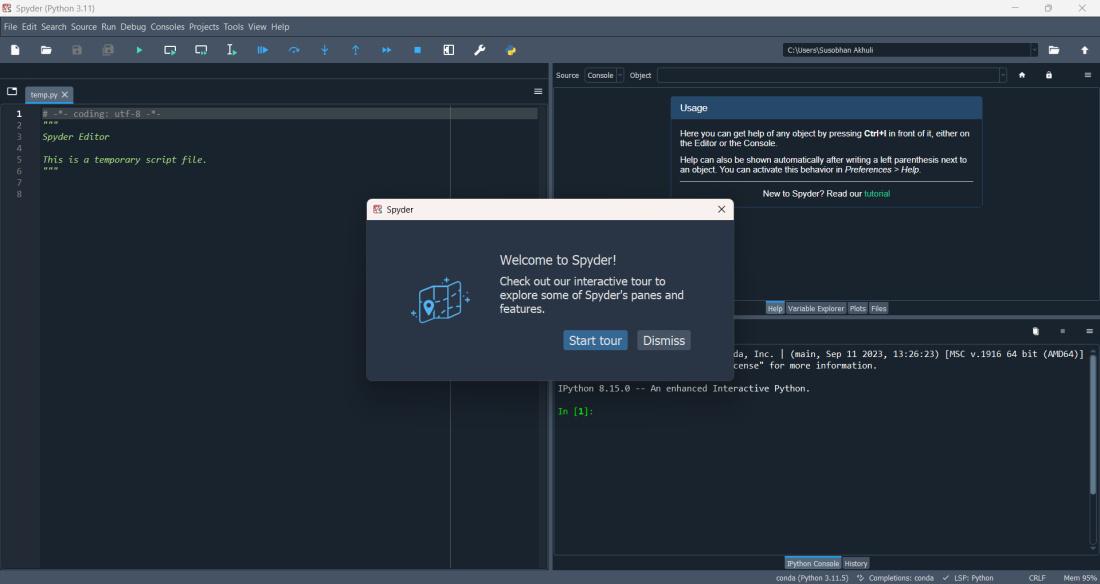Viewport: 1100px width, 584px height.
Task: Open the editor pane options menu
Action: point(538,91)
